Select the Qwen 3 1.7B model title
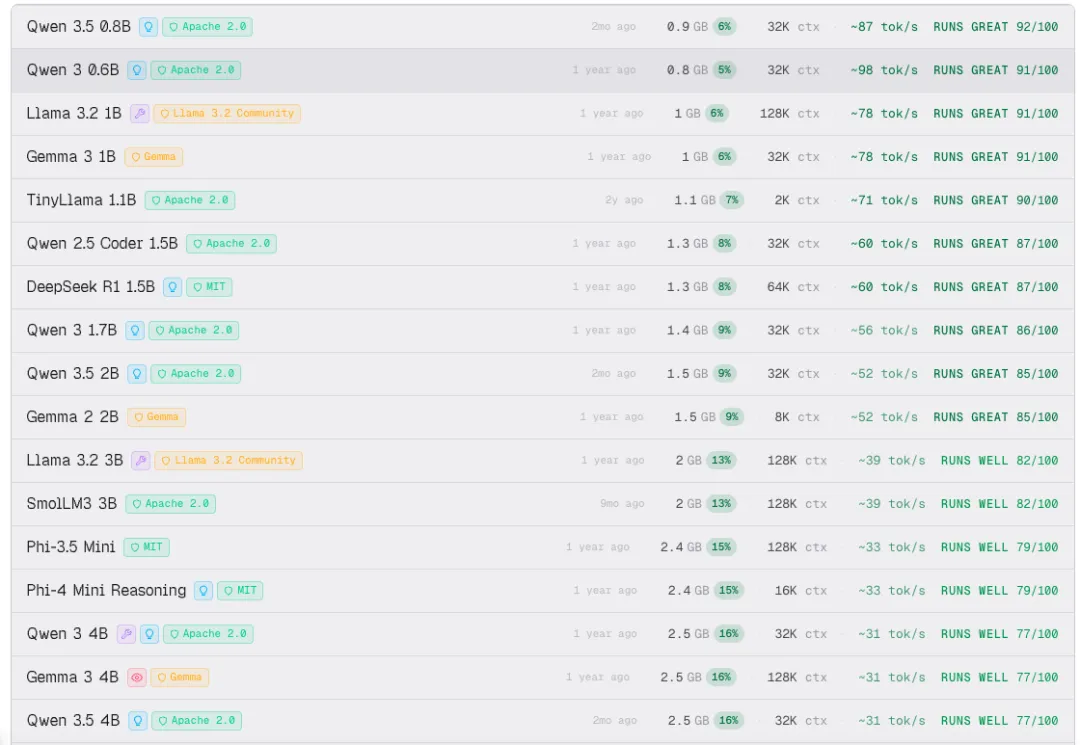 click(x=72, y=330)
